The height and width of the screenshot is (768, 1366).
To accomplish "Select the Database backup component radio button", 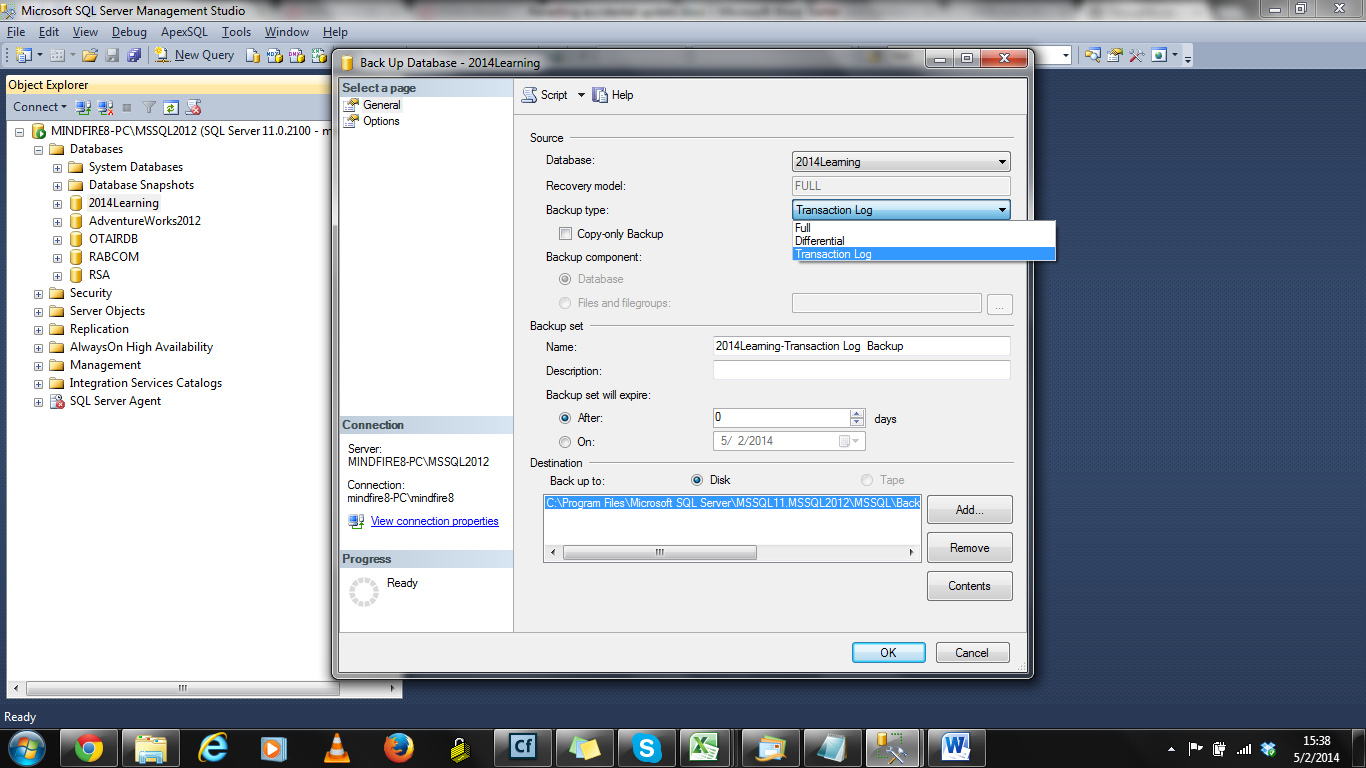I will coord(566,279).
